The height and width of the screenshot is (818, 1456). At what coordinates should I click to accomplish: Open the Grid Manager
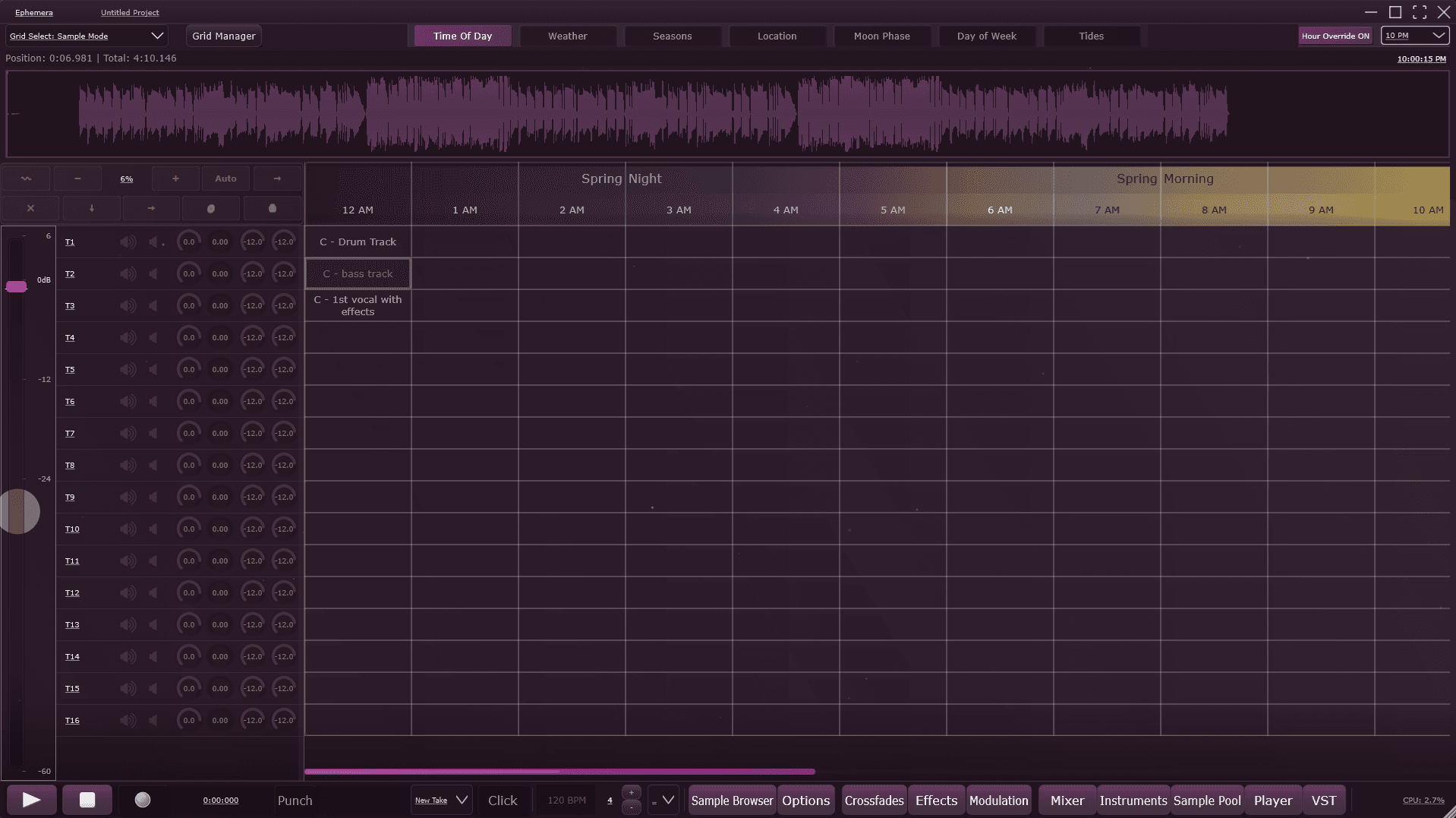(223, 36)
